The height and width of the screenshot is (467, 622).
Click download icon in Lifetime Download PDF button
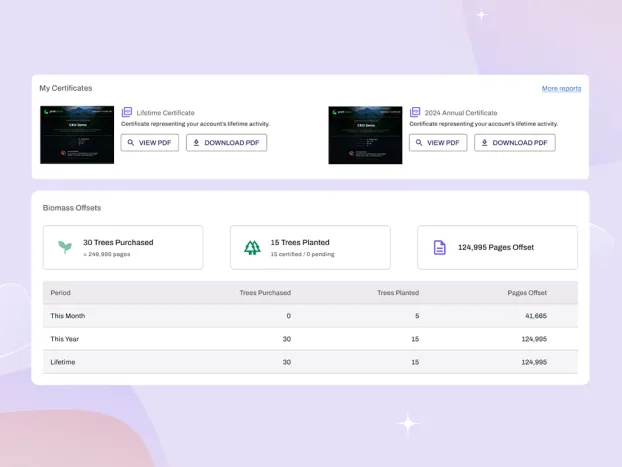pyautogui.click(x=196, y=143)
